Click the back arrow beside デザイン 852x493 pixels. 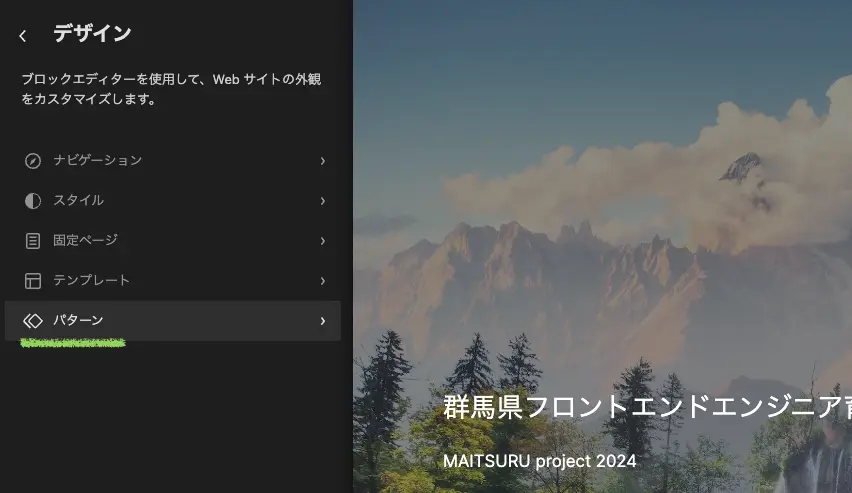[23, 36]
